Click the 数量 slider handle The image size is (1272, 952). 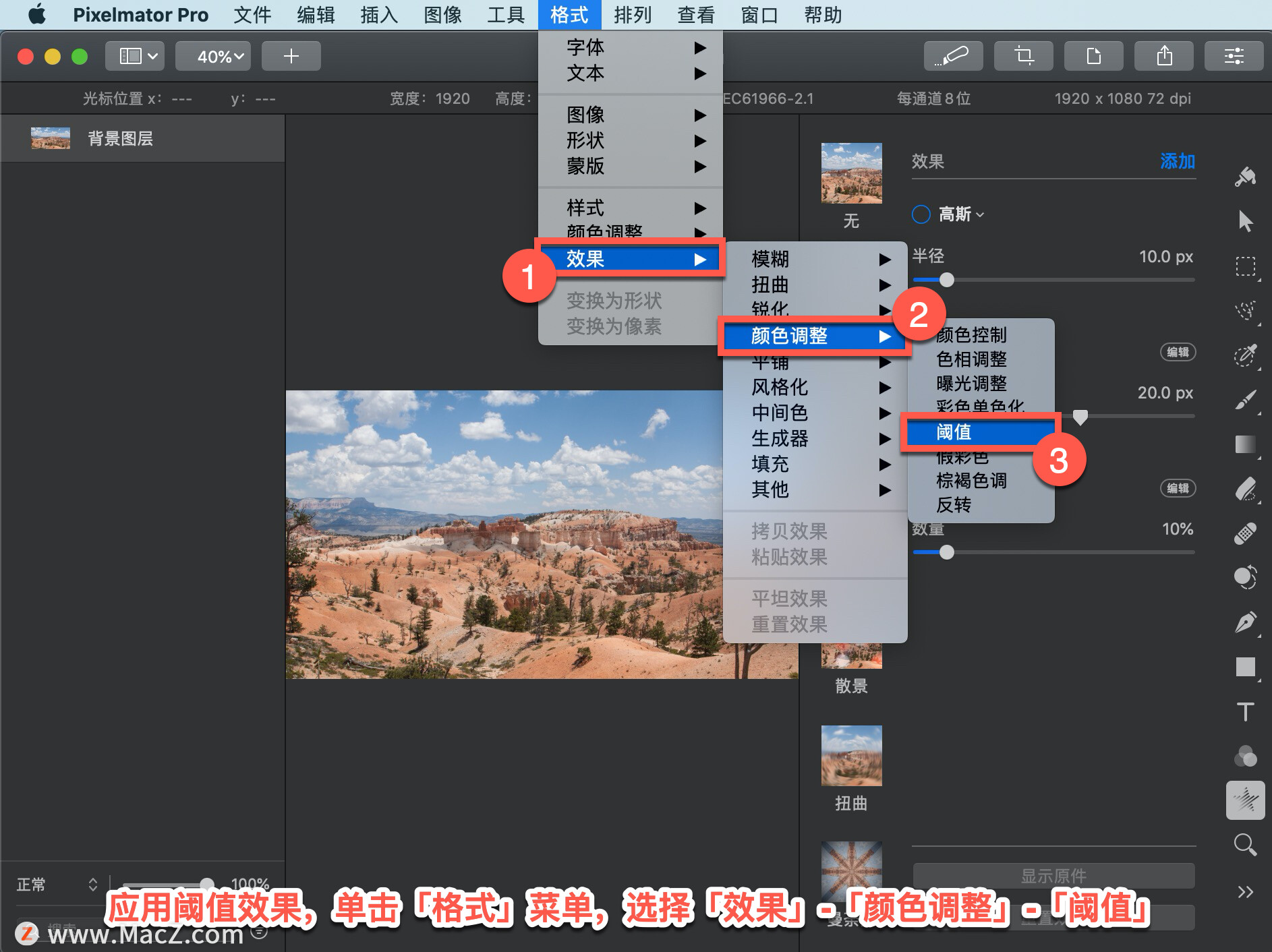point(947,552)
